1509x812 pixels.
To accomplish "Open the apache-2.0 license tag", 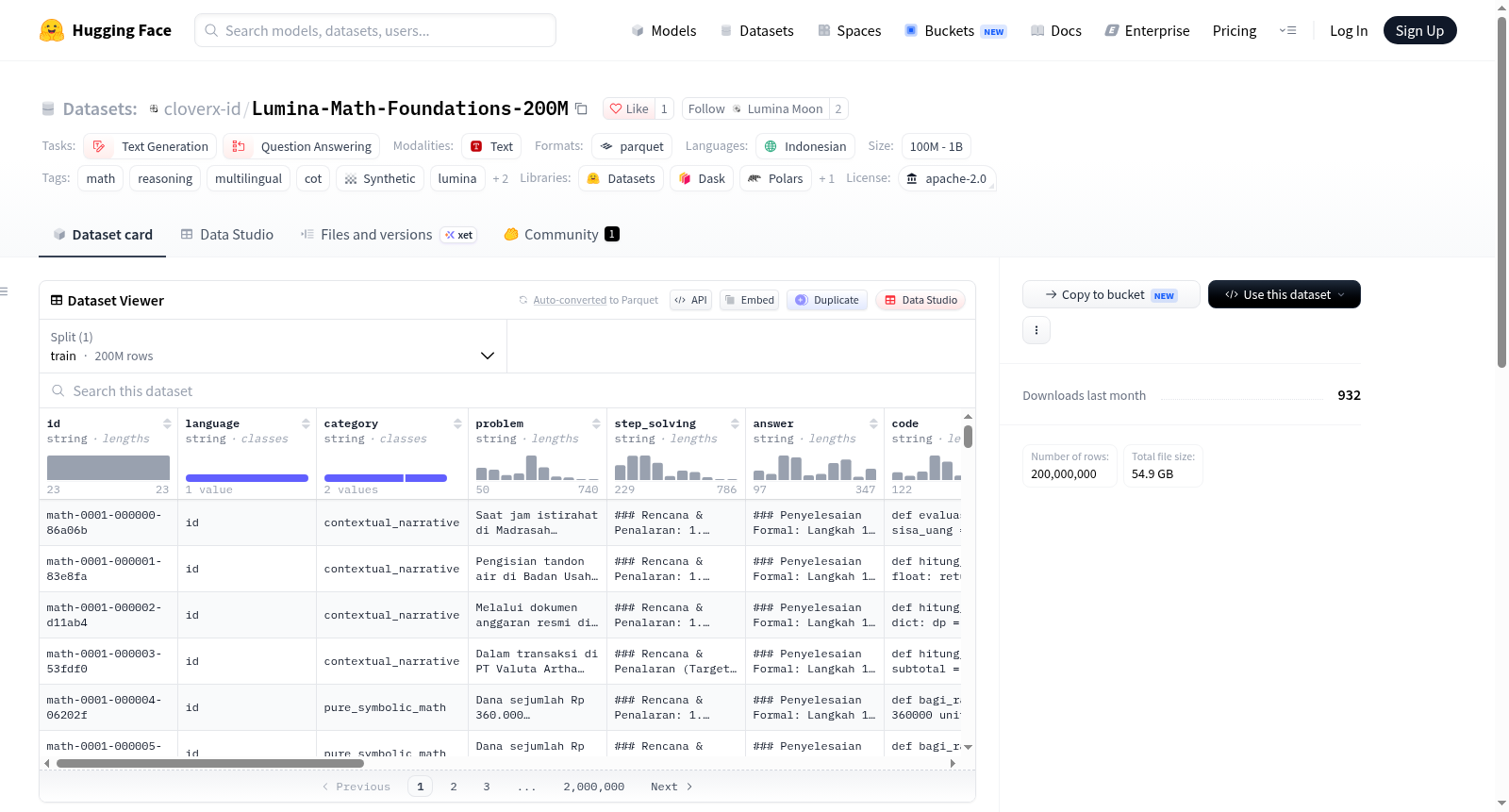I will coord(947,178).
